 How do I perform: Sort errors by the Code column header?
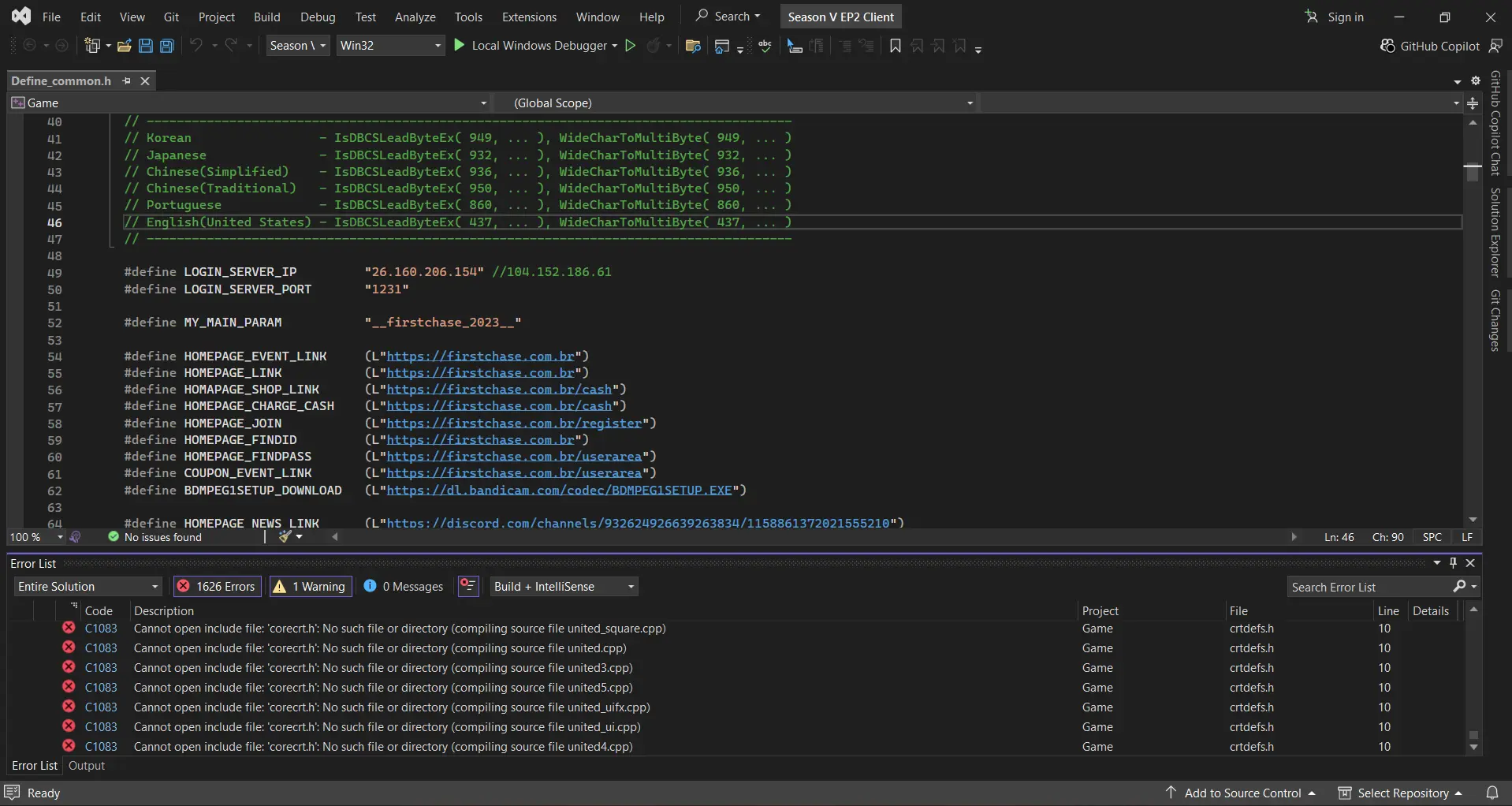(99, 610)
